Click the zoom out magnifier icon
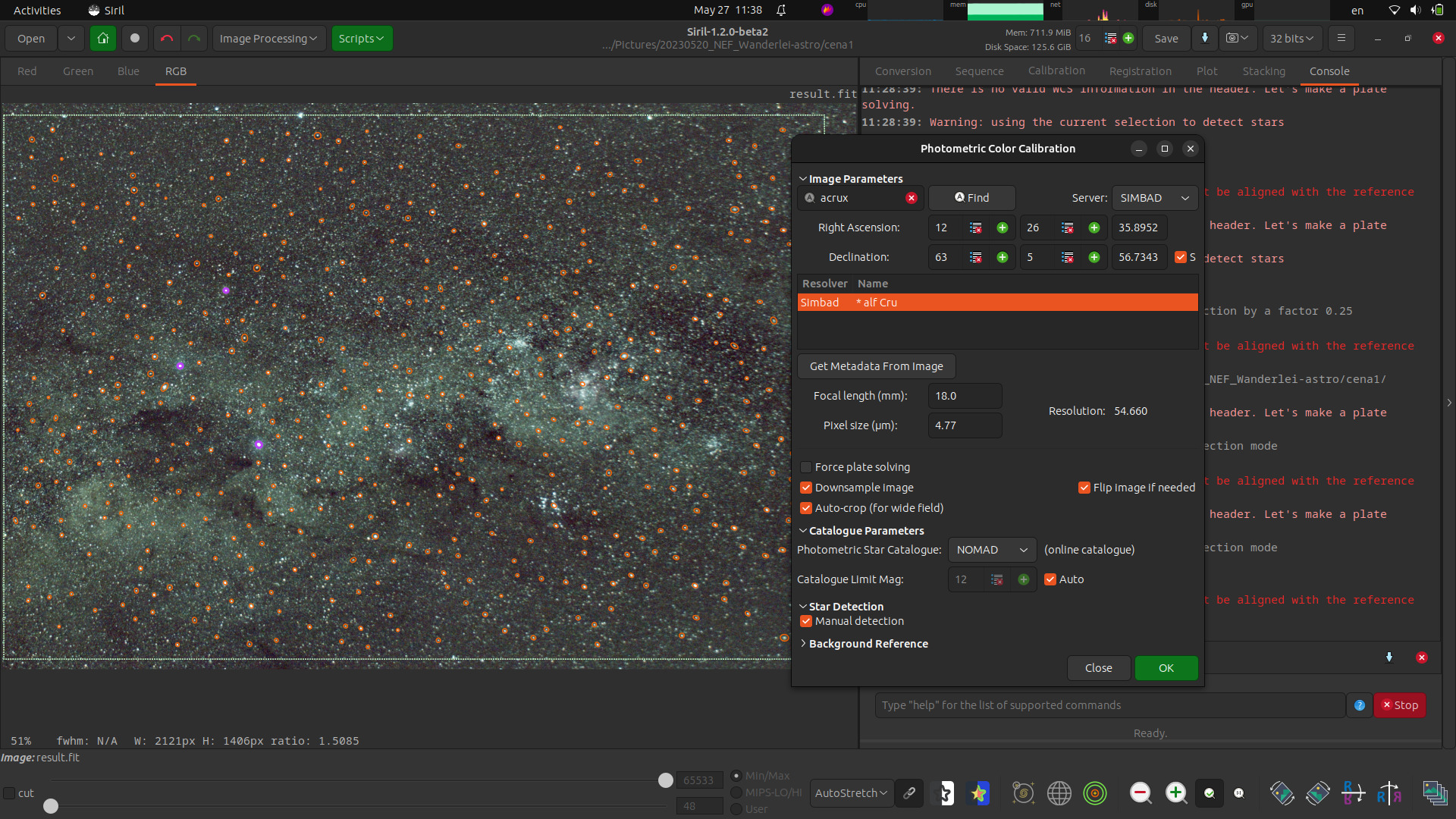 (x=1140, y=793)
